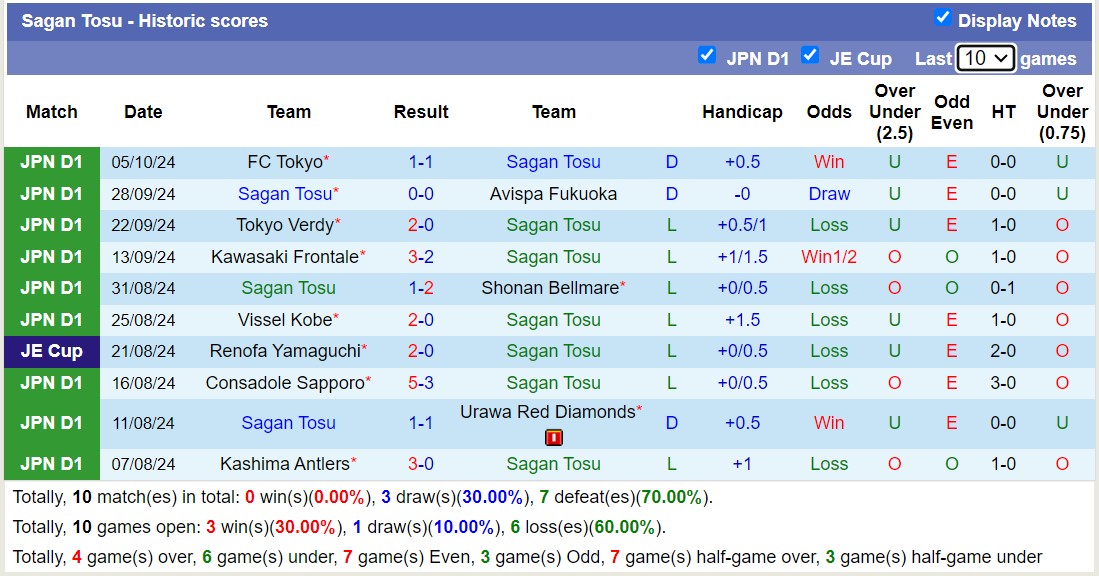
Task: Click the Handicap column header
Action: [742, 112]
